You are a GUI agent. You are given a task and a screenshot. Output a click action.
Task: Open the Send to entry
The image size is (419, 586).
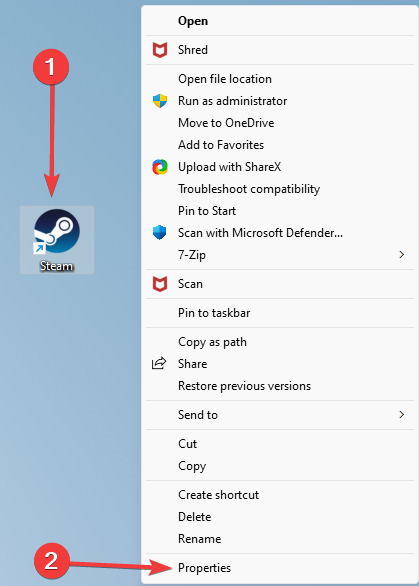280,415
